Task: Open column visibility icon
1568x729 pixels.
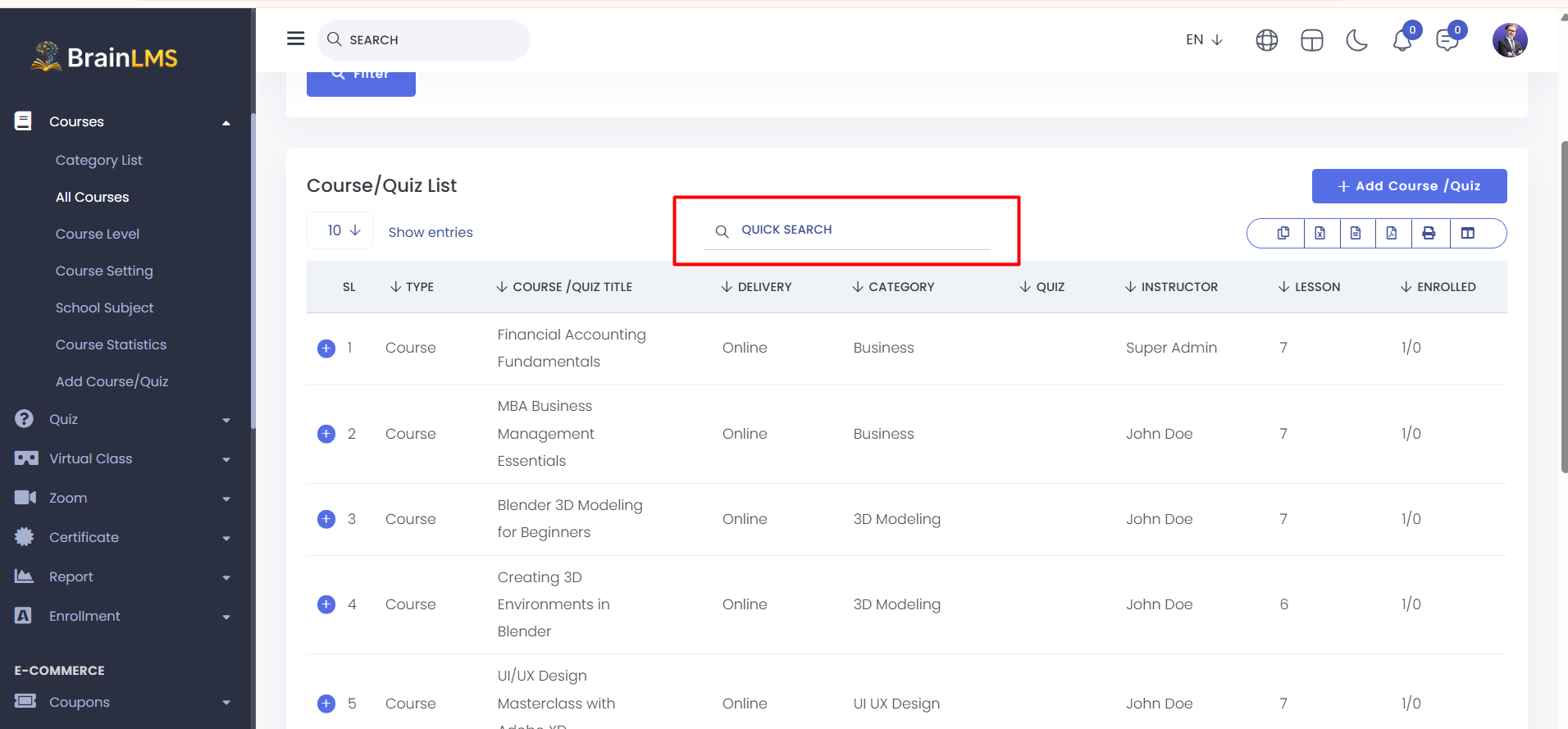Action: pos(1468,233)
